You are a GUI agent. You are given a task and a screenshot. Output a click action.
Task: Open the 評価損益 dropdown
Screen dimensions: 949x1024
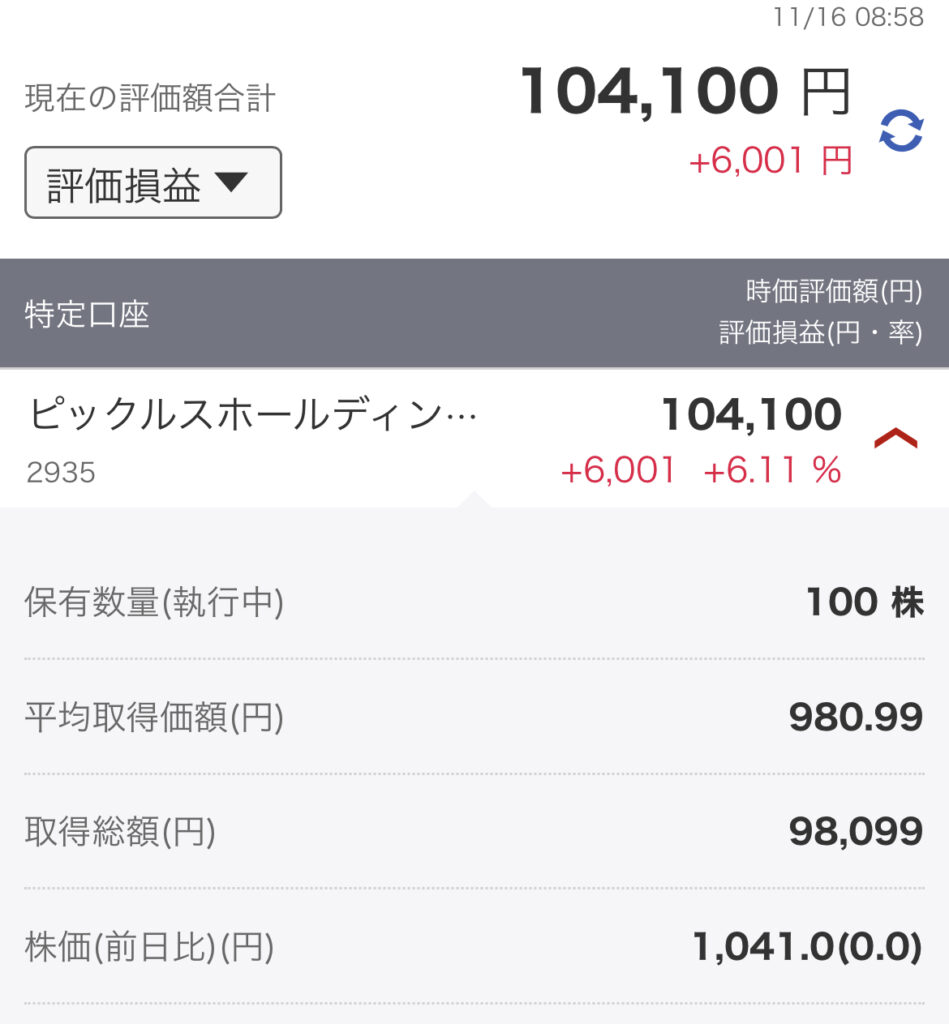tap(153, 182)
